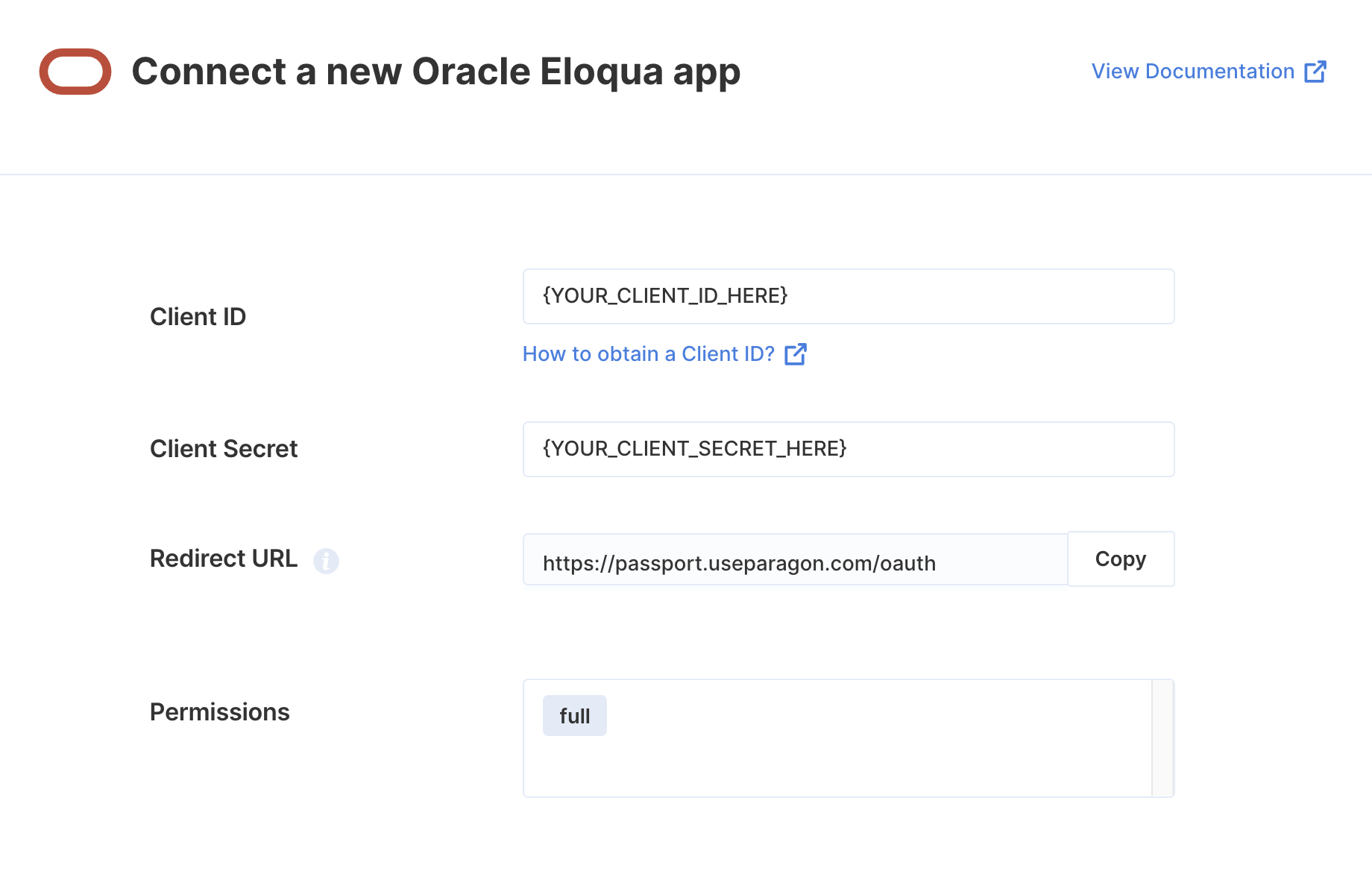Click 'Connect a new Oracle Eloqua app' heading
1372x877 pixels.
tap(436, 72)
